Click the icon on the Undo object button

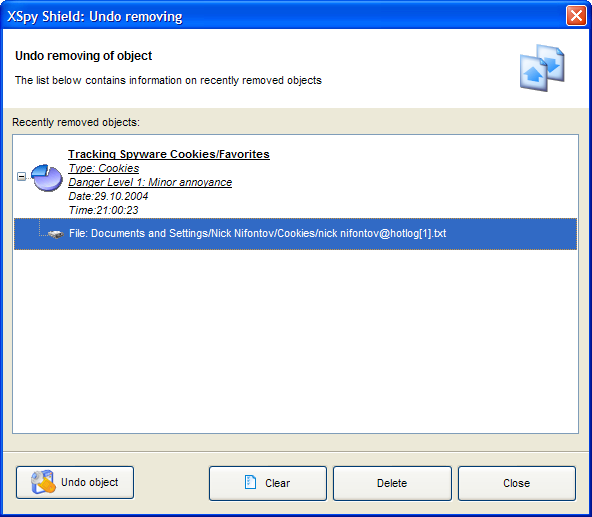43,482
